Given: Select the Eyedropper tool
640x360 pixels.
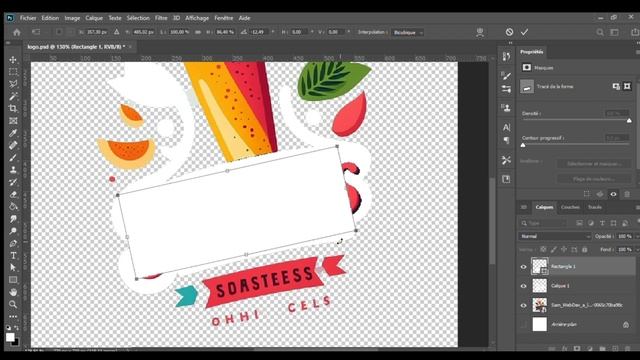Looking at the screenshot, I should pyautogui.click(x=13, y=133).
